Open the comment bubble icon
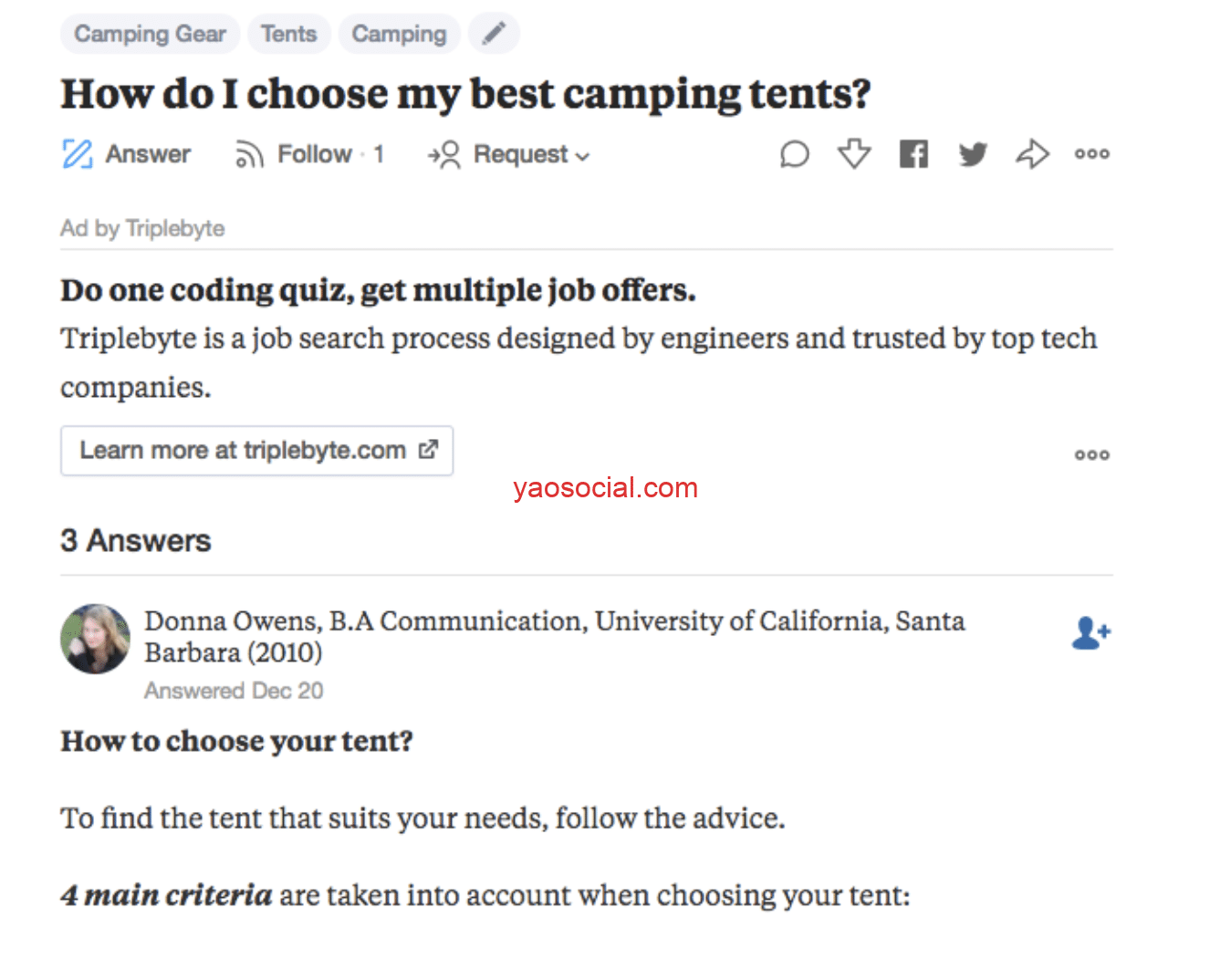This screenshot has height=980, width=1210. click(x=794, y=154)
